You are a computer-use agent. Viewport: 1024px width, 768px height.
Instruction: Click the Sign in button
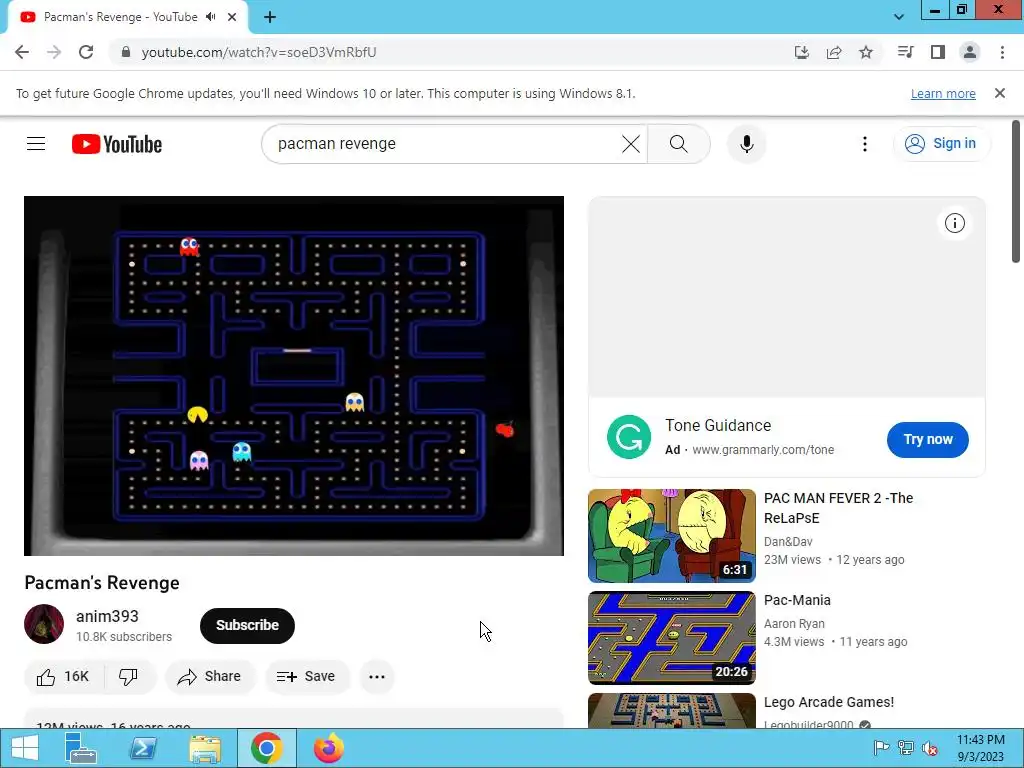(941, 144)
